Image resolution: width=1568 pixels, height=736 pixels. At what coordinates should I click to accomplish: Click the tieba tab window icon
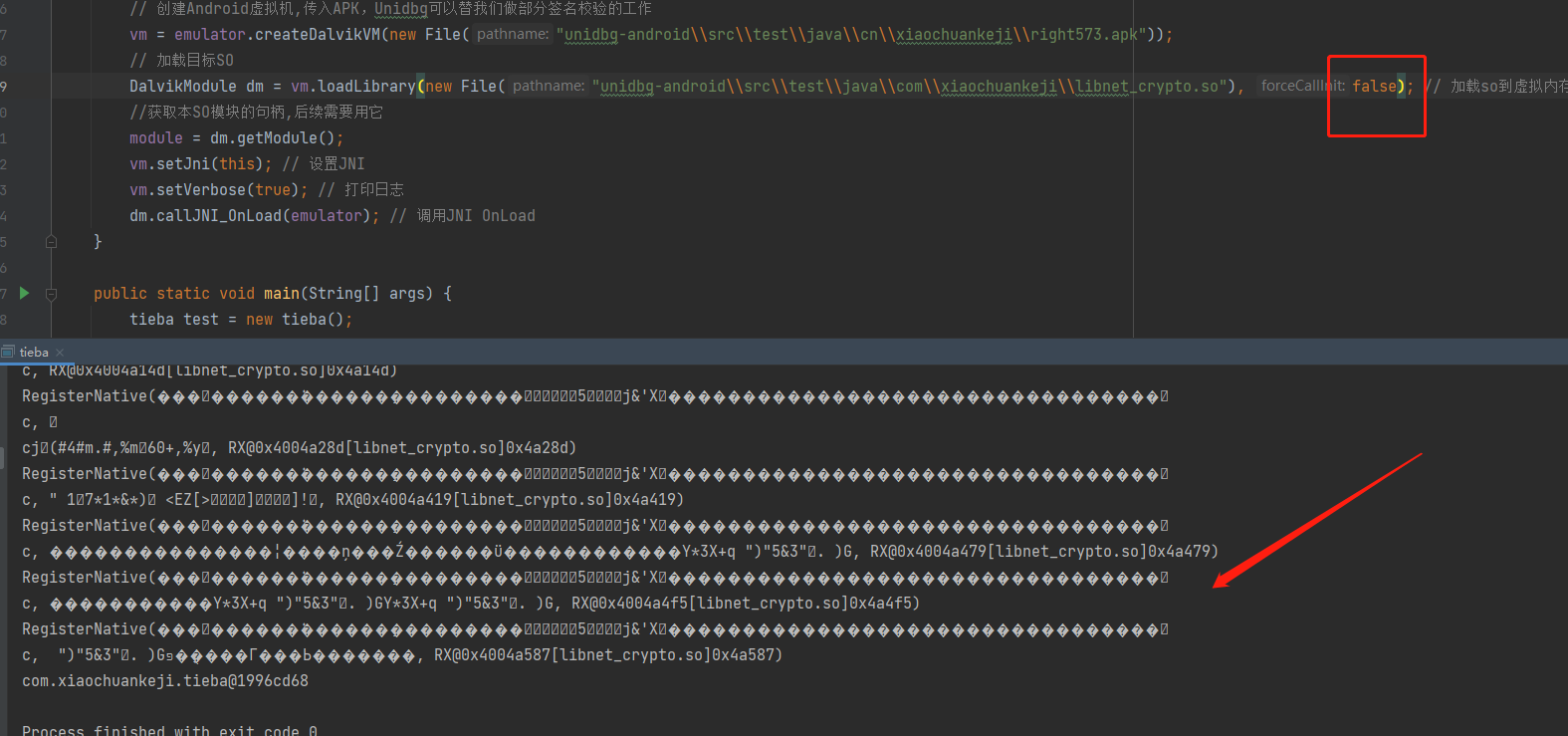point(9,352)
